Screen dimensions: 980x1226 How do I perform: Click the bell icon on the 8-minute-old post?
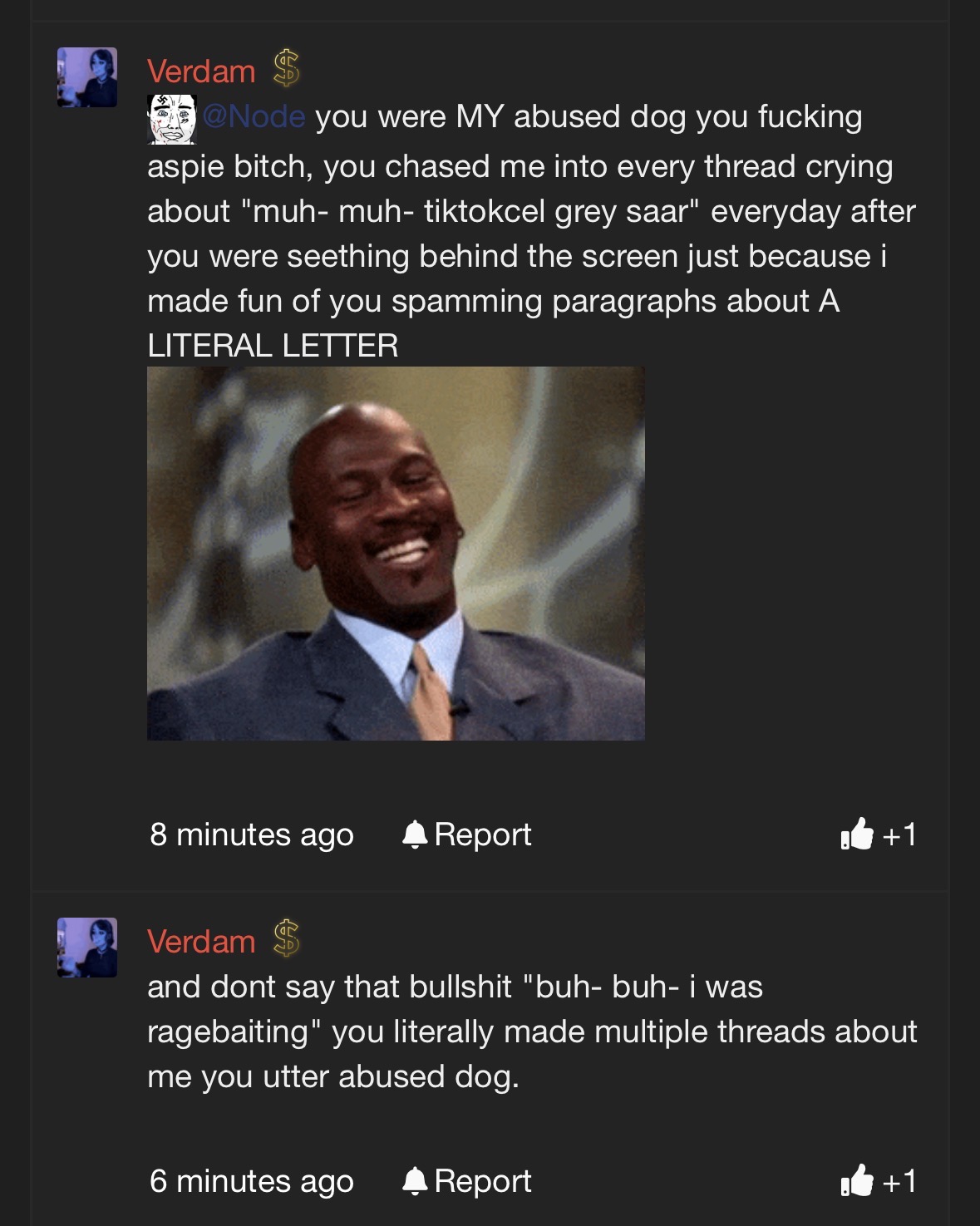tap(415, 834)
